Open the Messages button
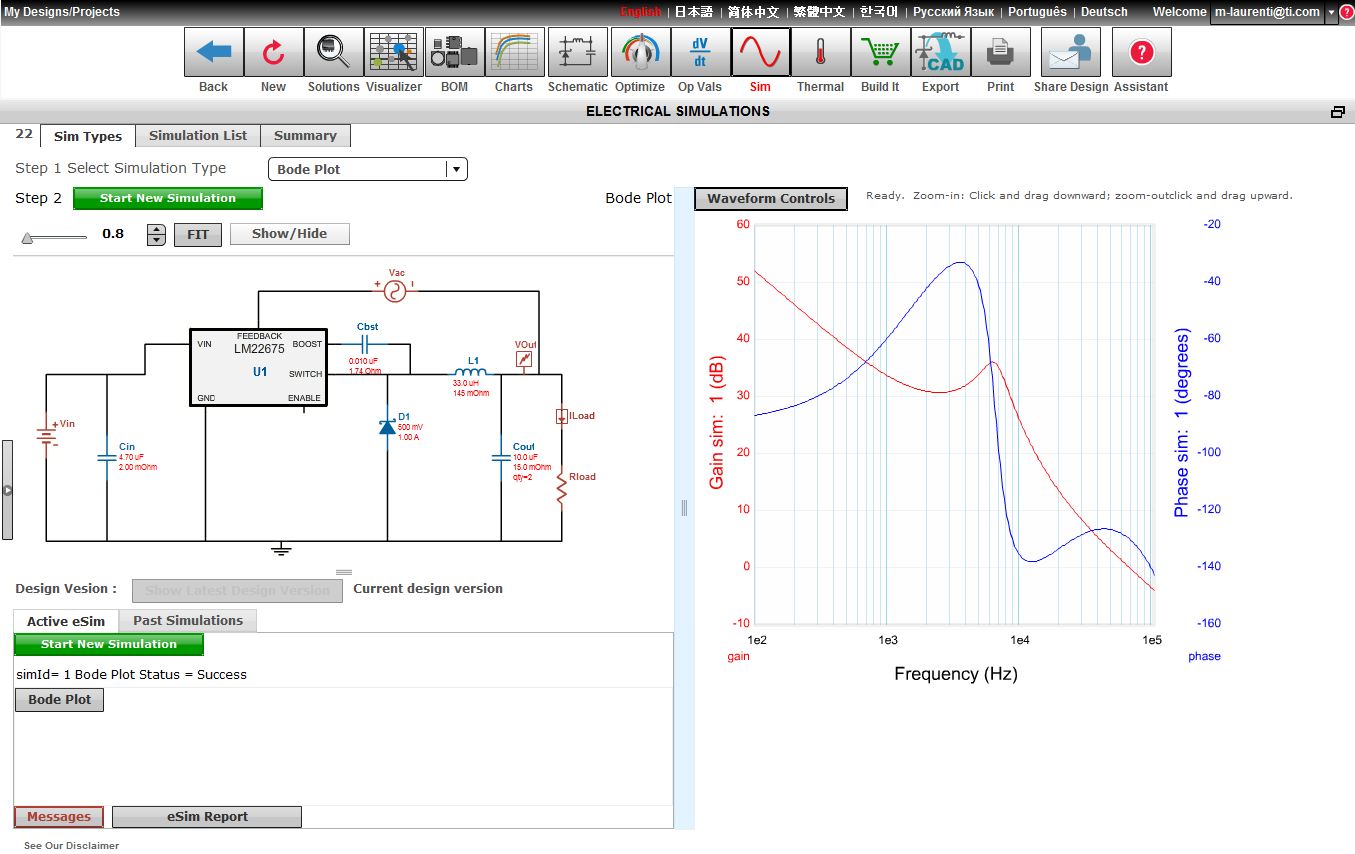The height and width of the screenshot is (854, 1355). 59,817
